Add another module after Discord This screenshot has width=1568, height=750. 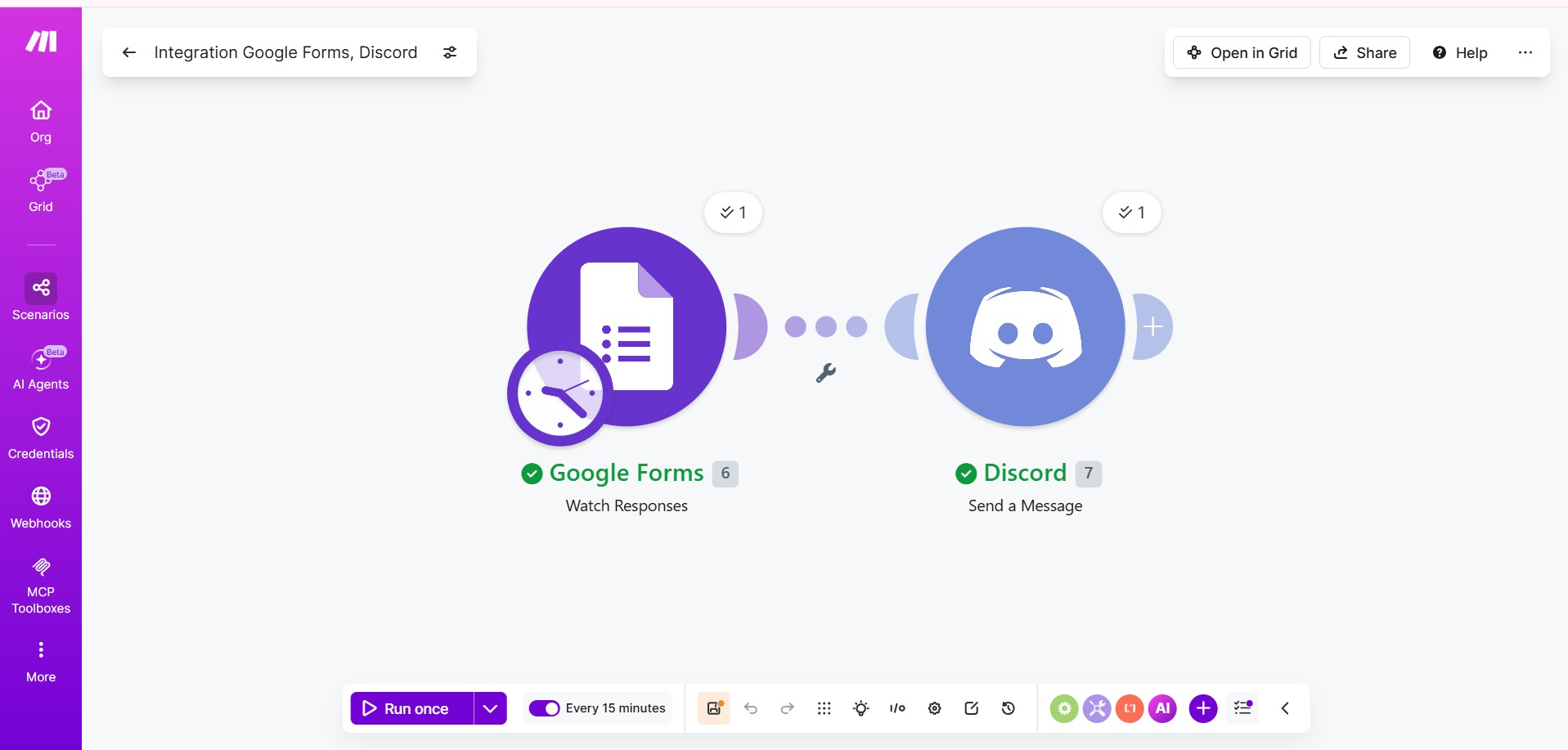point(1153,326)
